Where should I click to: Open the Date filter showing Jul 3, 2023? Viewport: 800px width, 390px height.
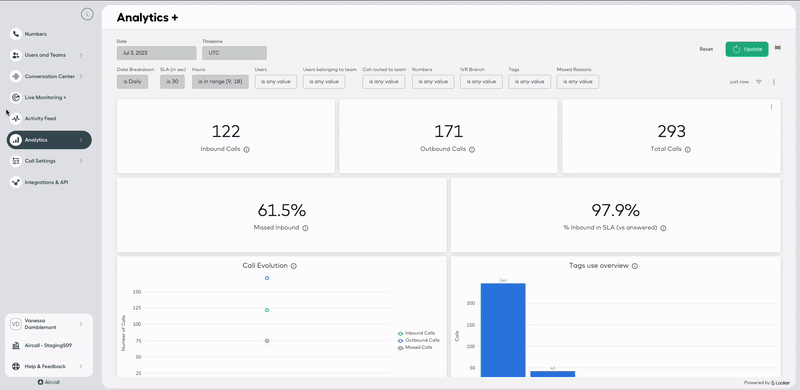point(156,53)
